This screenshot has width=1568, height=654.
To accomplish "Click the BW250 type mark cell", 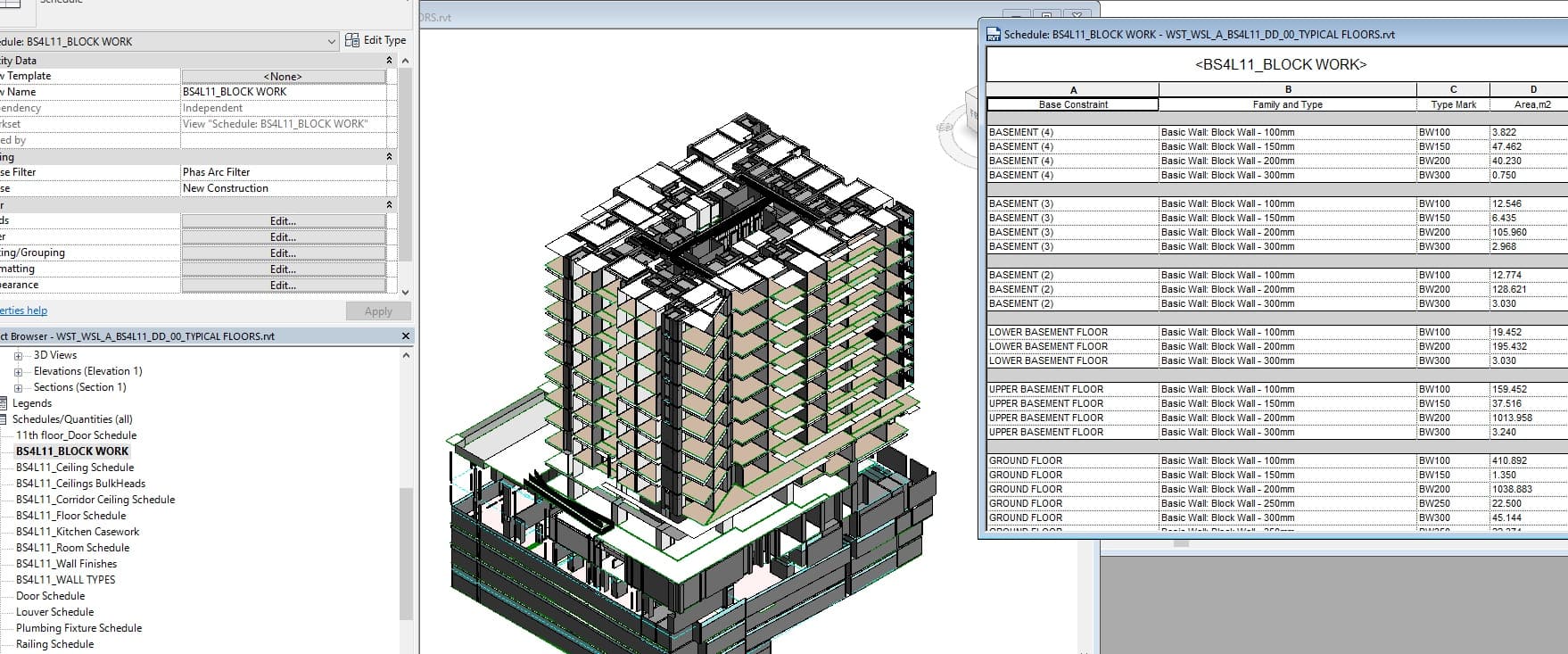I will tap(1453, 504).
